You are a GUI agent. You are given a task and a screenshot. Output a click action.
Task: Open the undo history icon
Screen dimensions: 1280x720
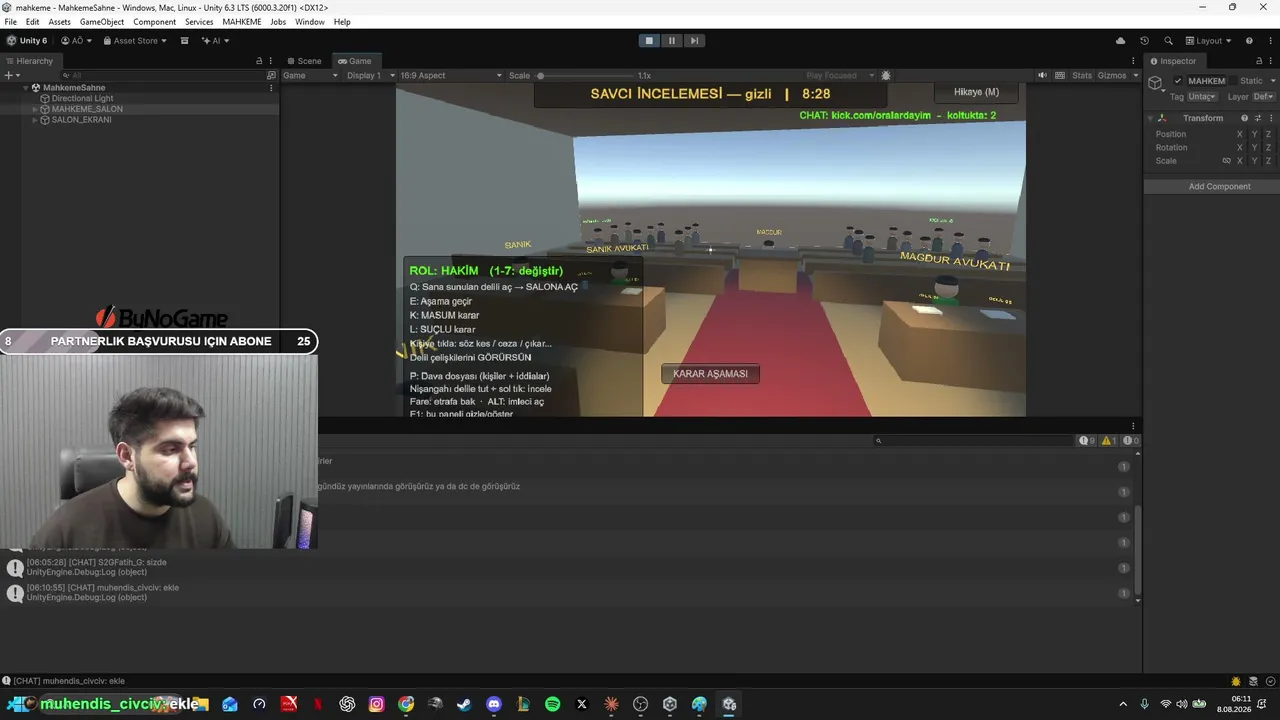(1145, 41)
